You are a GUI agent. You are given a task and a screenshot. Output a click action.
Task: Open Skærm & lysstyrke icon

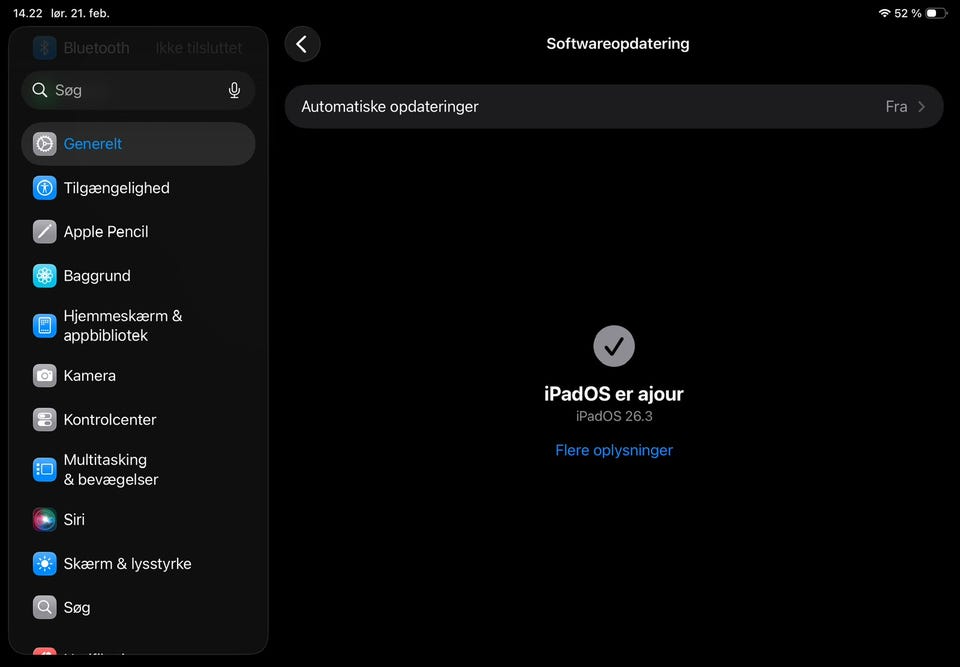tap(45, 563)
